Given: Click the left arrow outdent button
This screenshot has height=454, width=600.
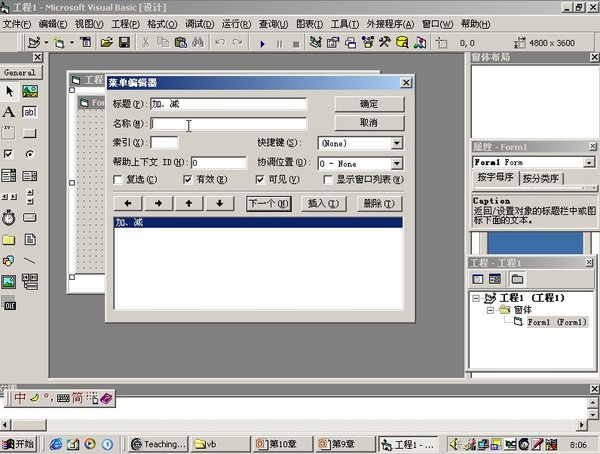Looking at the screenshot, I should pos(127,203).
